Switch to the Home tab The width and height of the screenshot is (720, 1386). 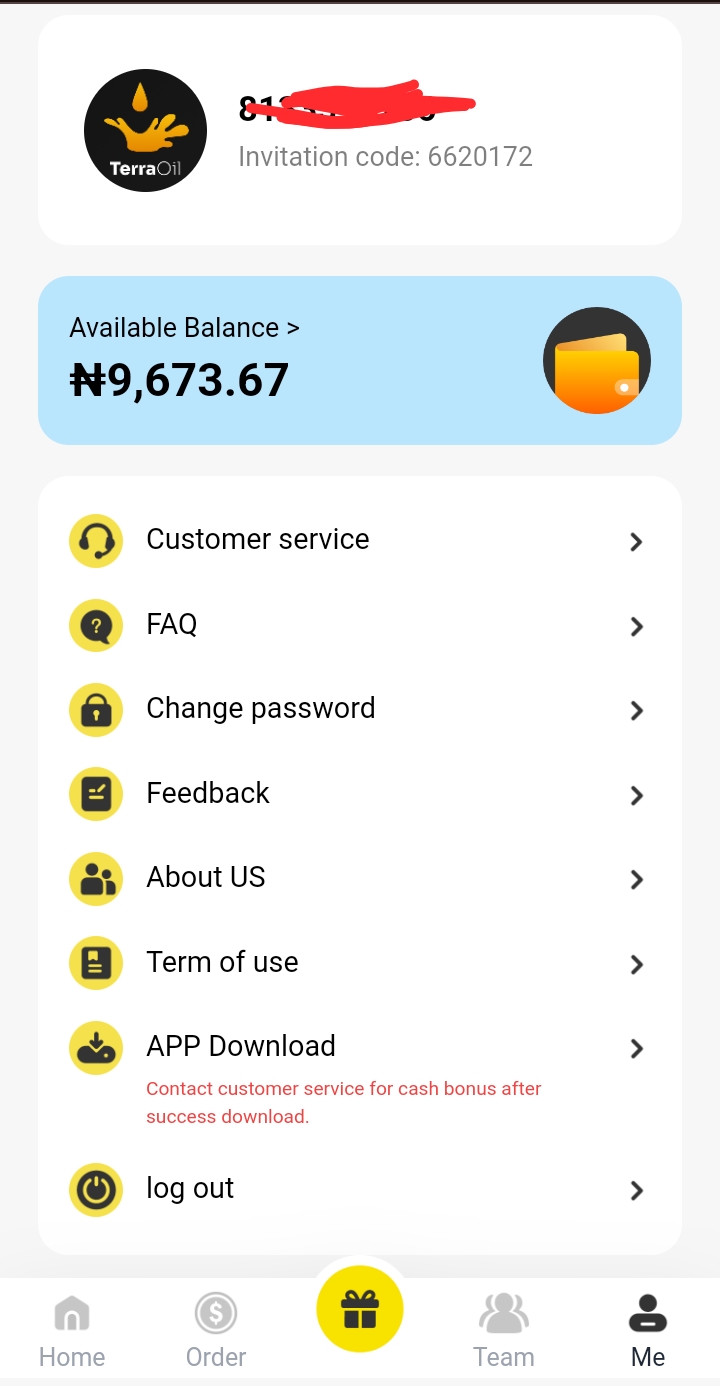click(72, 1331)
